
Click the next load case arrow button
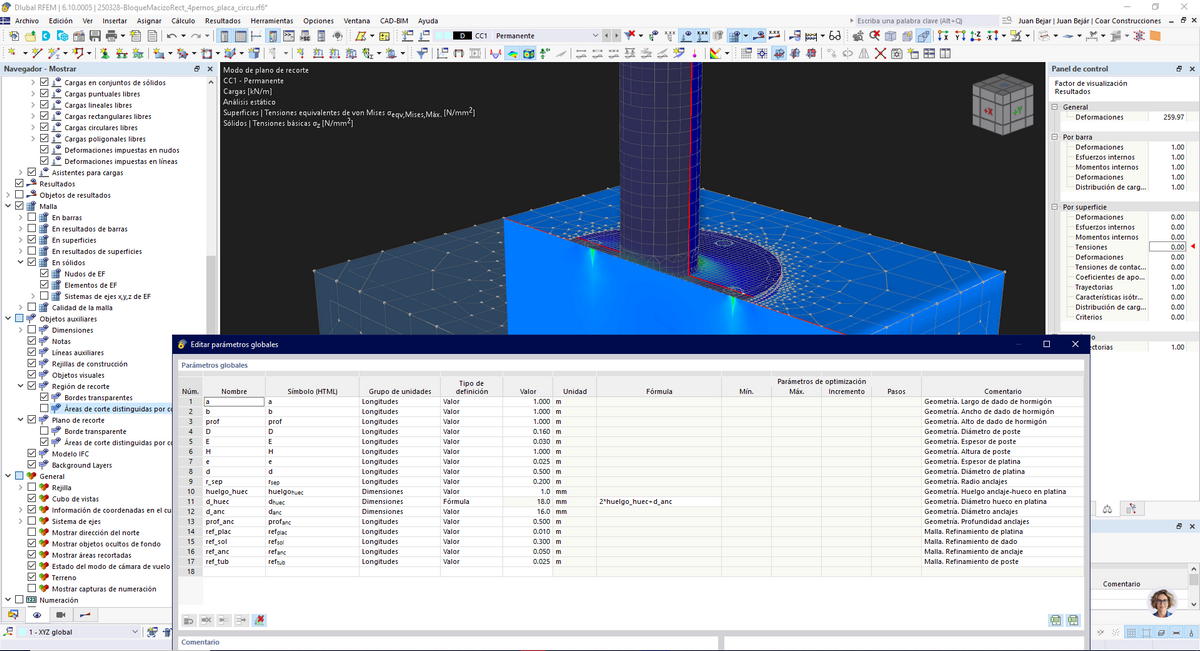point(616,36)
